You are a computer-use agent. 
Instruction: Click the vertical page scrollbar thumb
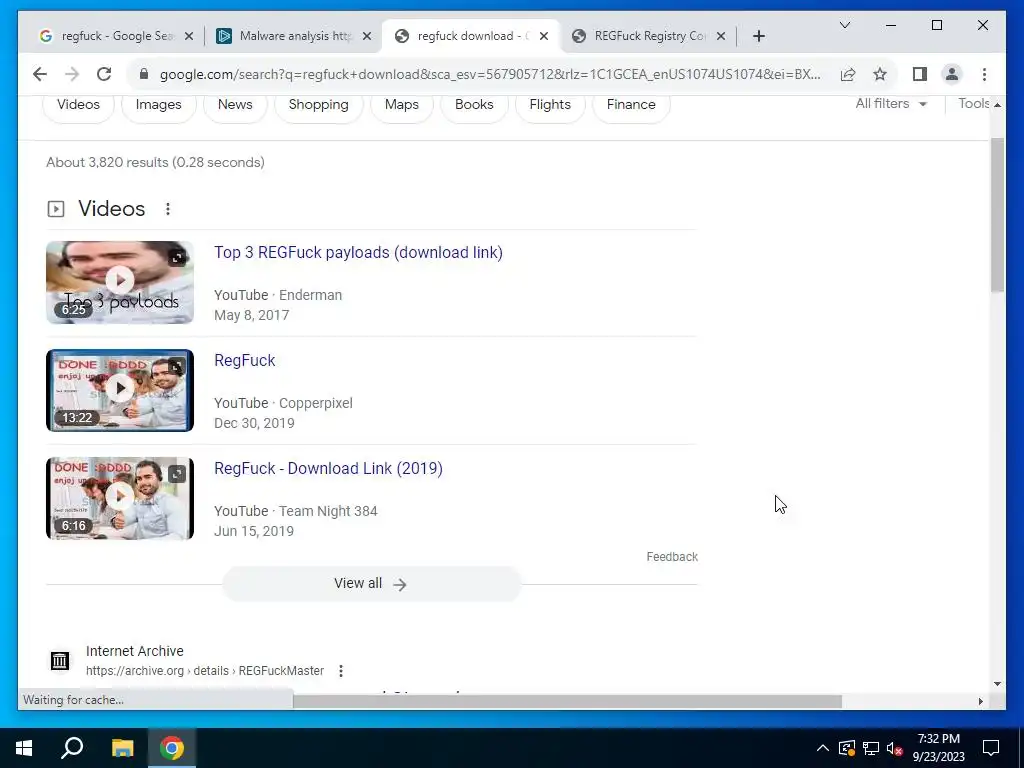point(997,216)
